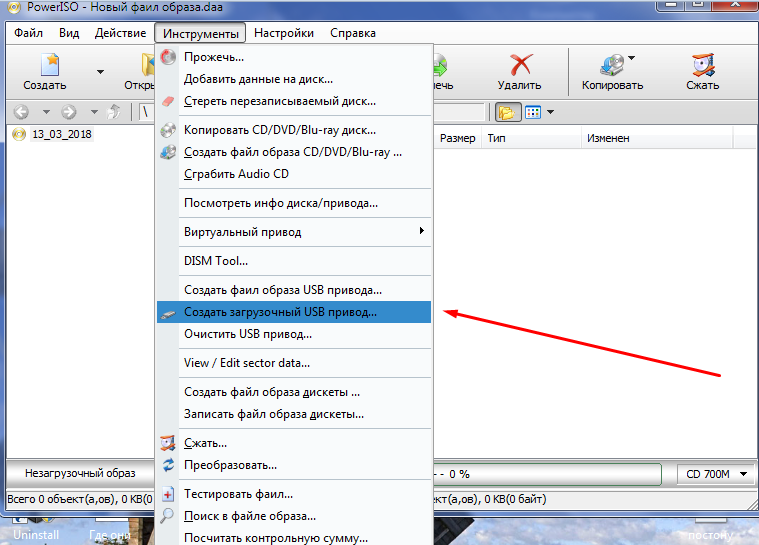Open the Справка menu

click(x=353, y=33)
